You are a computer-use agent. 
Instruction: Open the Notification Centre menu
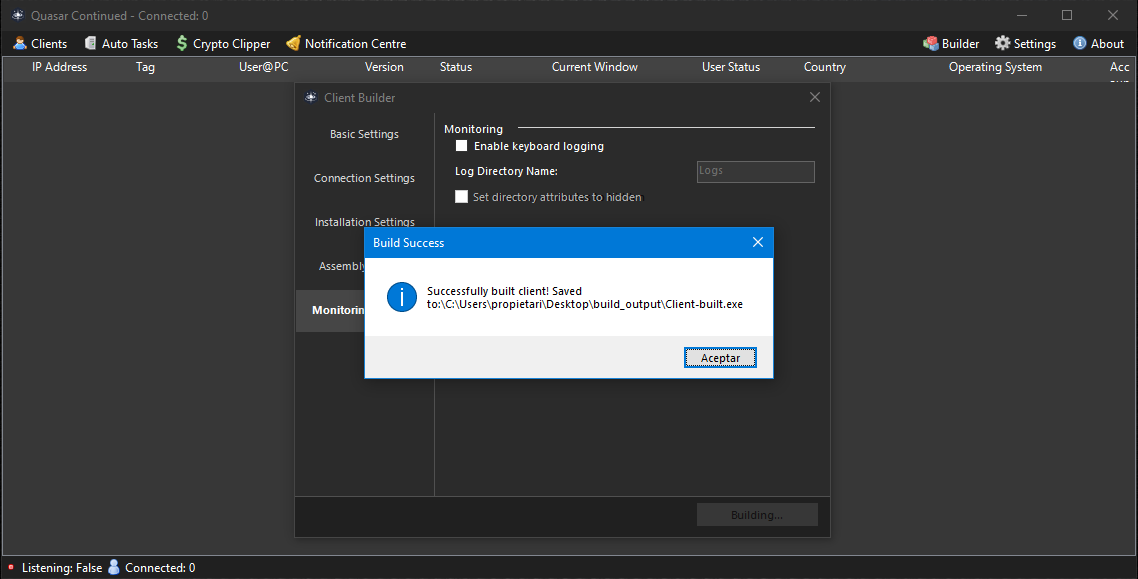[x=346, y=44]
